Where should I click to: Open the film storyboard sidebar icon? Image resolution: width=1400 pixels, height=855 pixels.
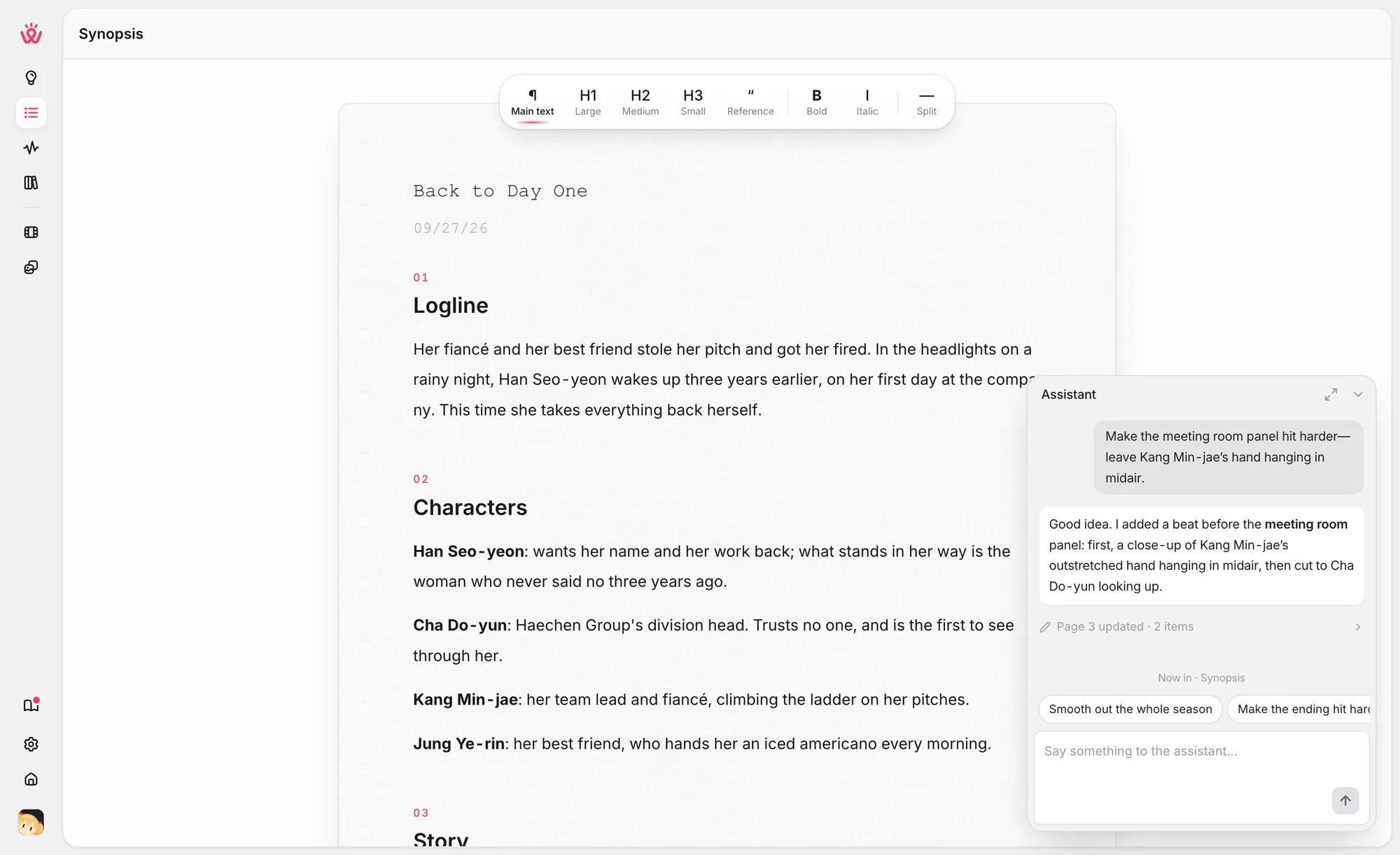coord(31,232)
